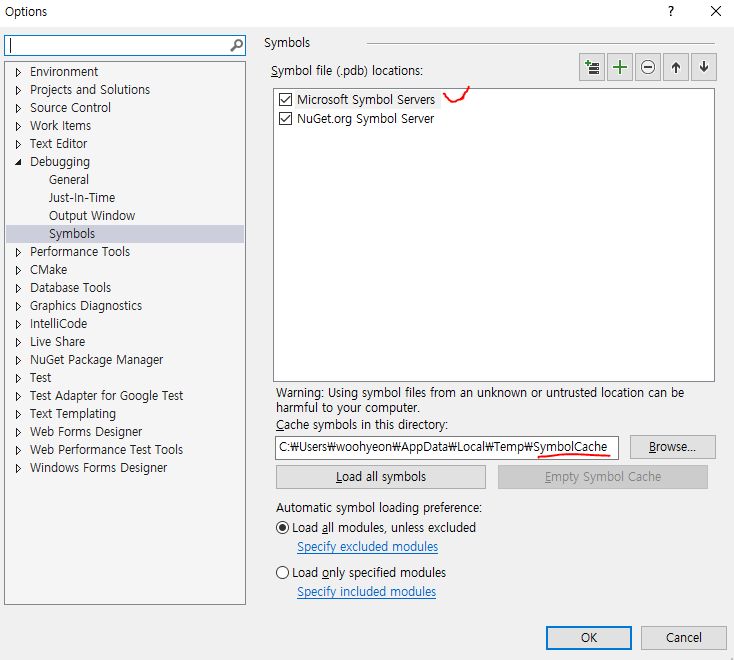Select Symbols in the options tree

(72, 234)
